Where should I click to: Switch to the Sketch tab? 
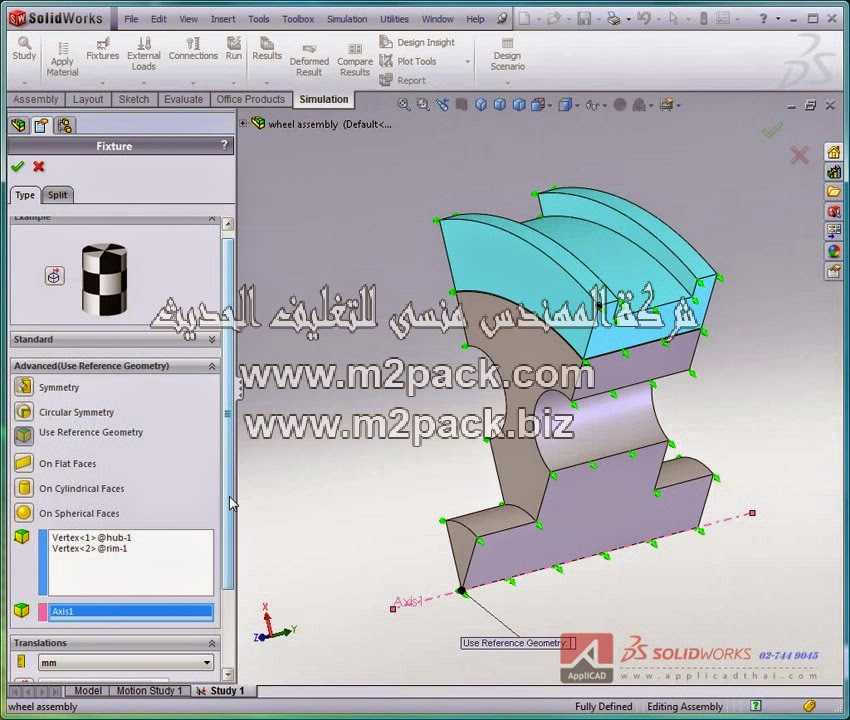pyautogui.click(x=134, y=99)
